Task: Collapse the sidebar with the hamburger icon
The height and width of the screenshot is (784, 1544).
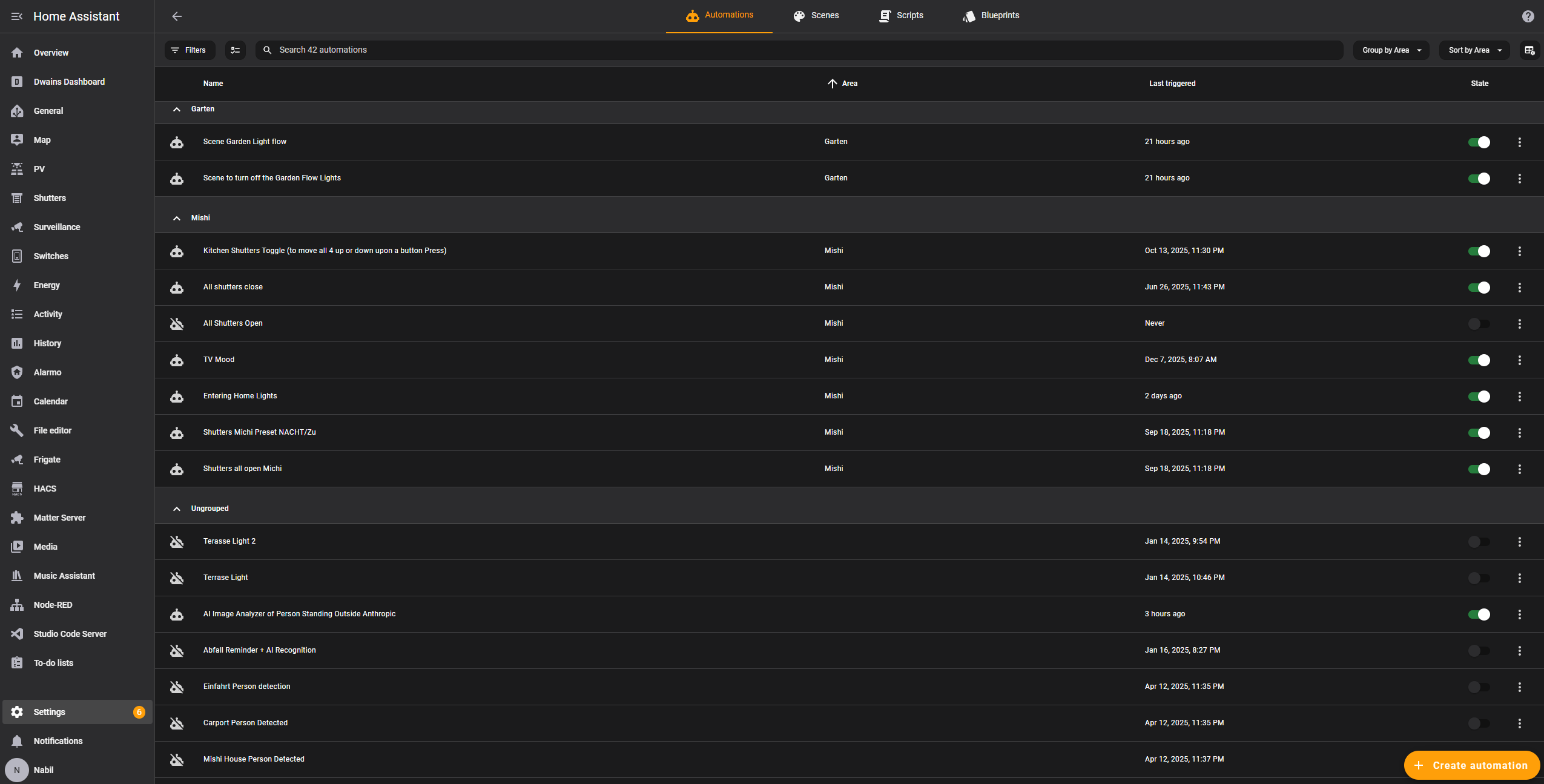Action: click(17, 16)
